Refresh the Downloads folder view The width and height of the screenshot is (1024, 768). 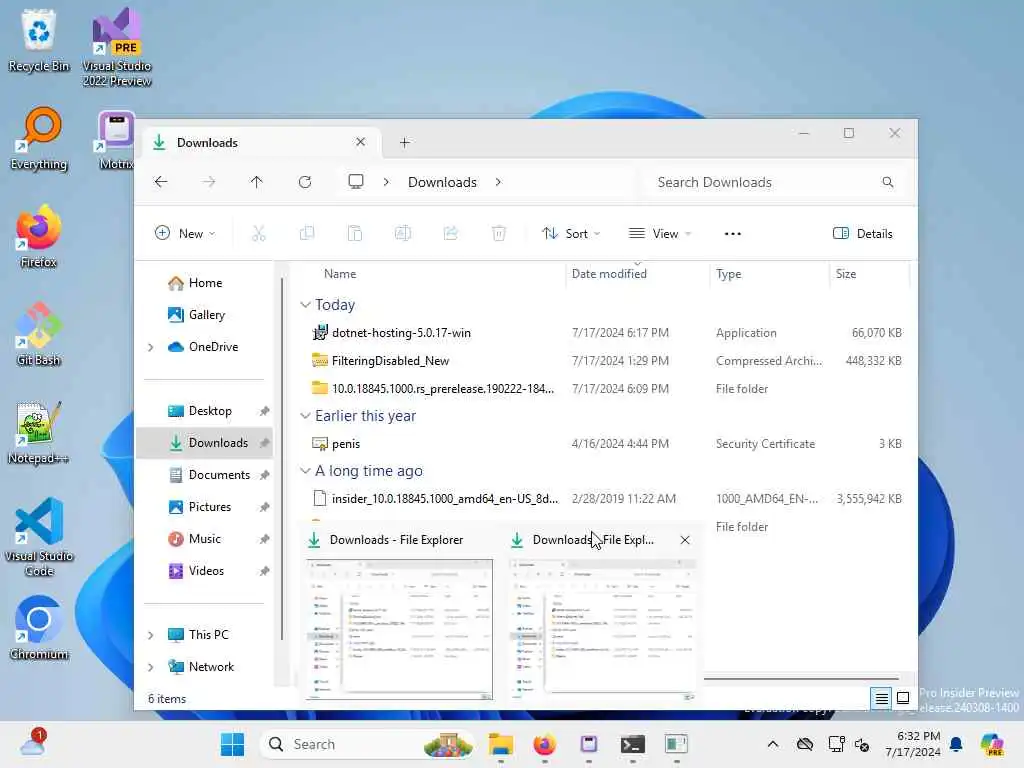coord(304,182)
